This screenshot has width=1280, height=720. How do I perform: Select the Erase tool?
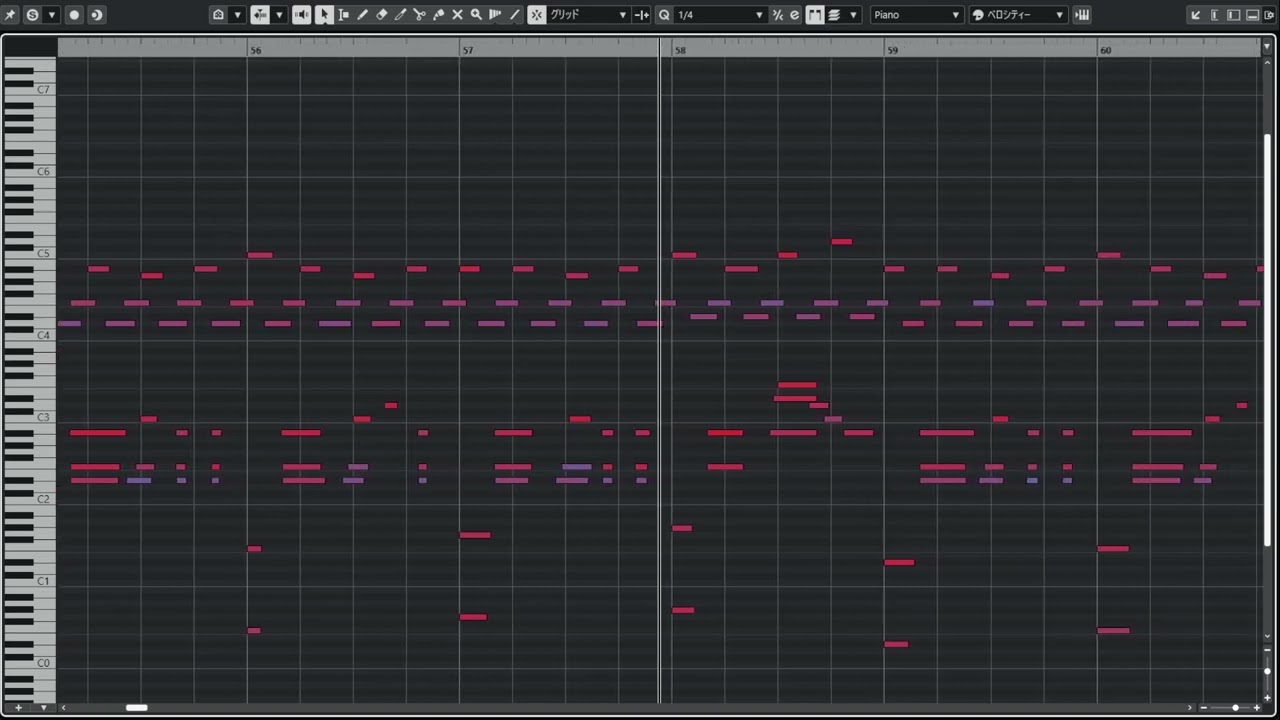381,15
